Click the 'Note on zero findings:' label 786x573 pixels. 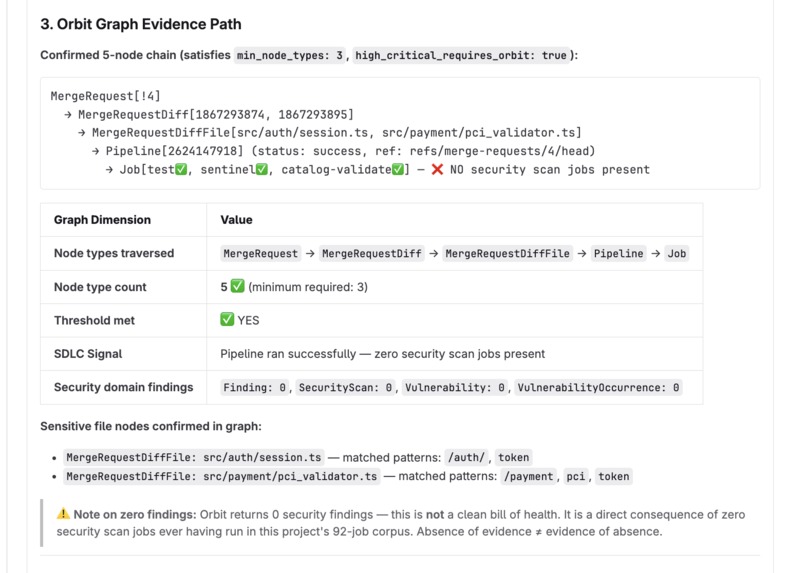[x=135, y=514]
